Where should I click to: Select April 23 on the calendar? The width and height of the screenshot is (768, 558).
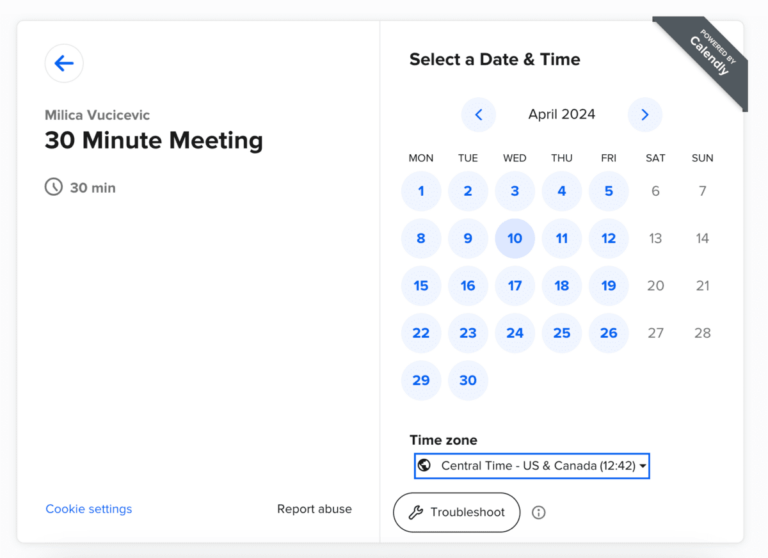(468, 333)
